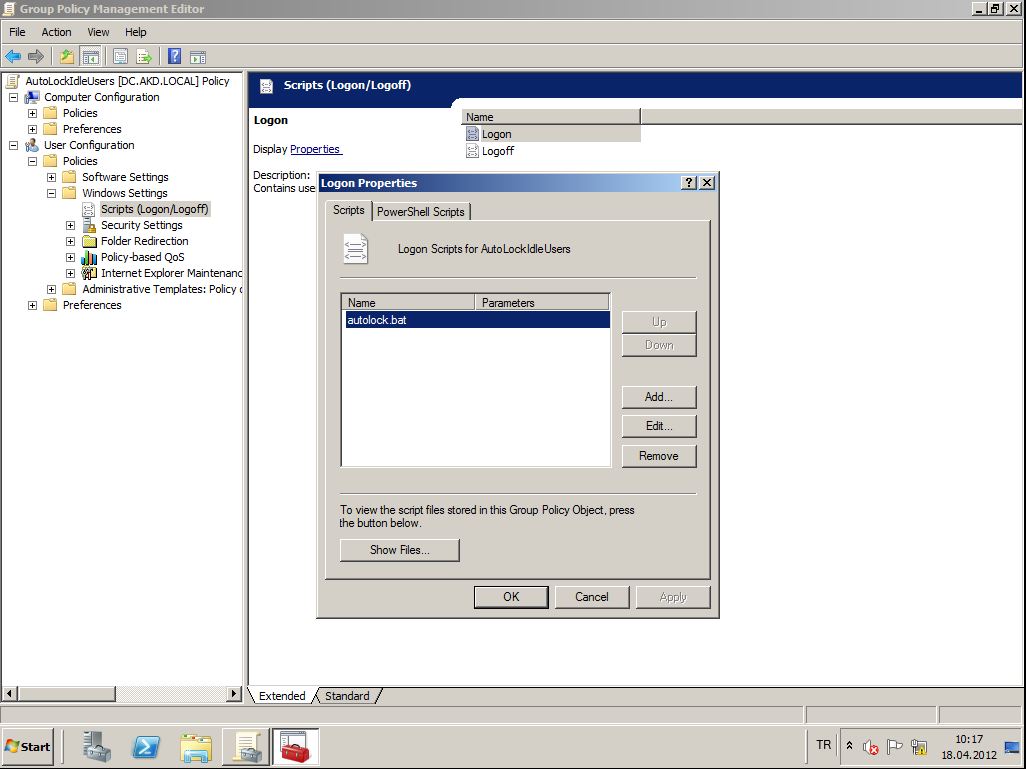Switch to the red toolbox taskbar window
Image resolution: width=1026 pixels, height=769 pixels.
(x=295, y=747)
